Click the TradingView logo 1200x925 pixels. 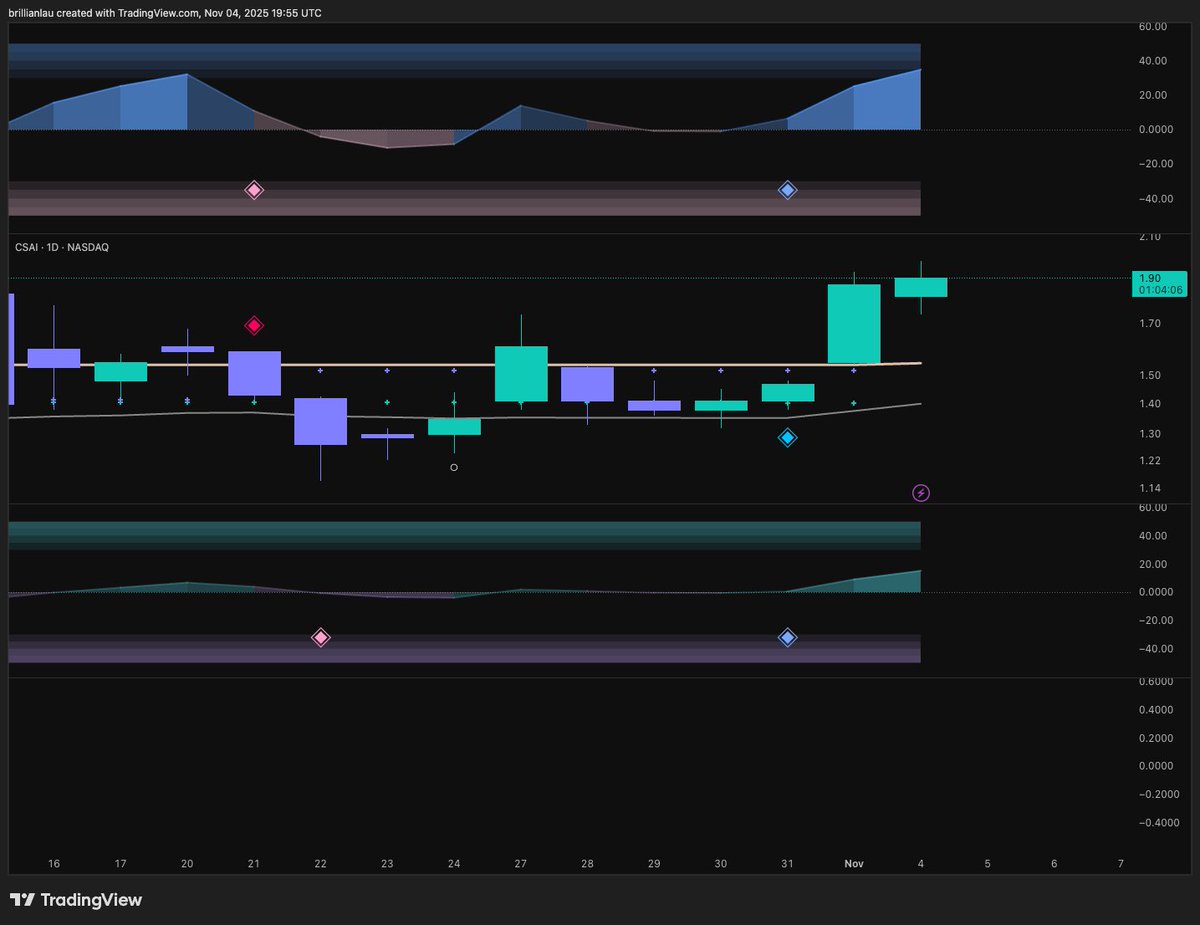76,900
